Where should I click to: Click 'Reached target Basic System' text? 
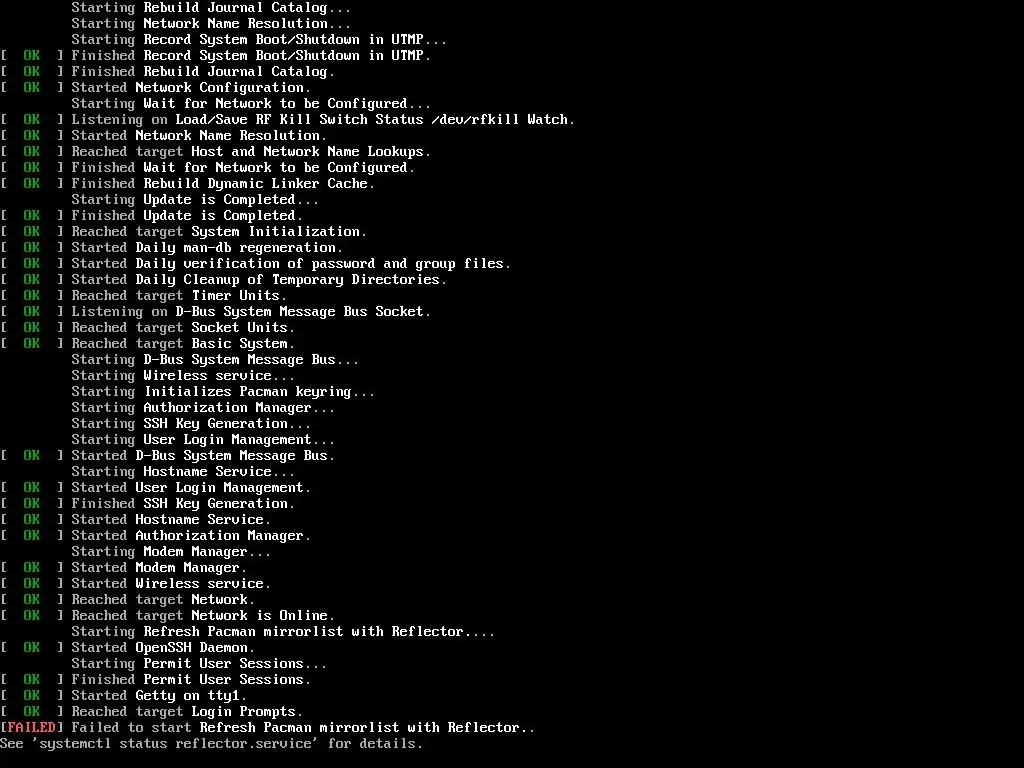click(182, 344)
